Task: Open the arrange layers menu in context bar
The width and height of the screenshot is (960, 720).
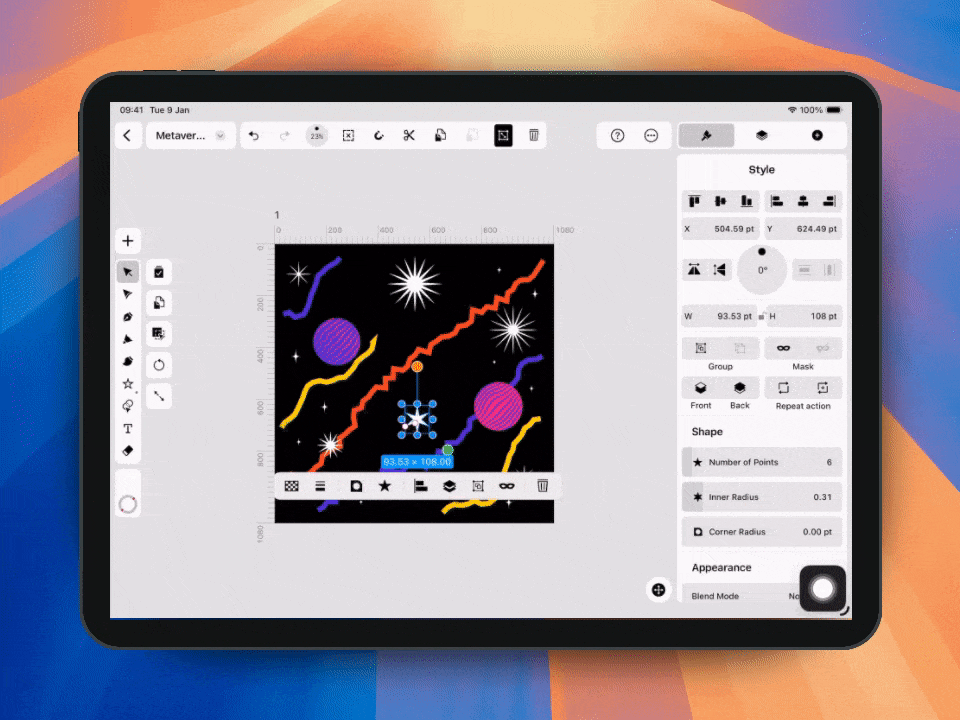Action: (x=449, y=486)
